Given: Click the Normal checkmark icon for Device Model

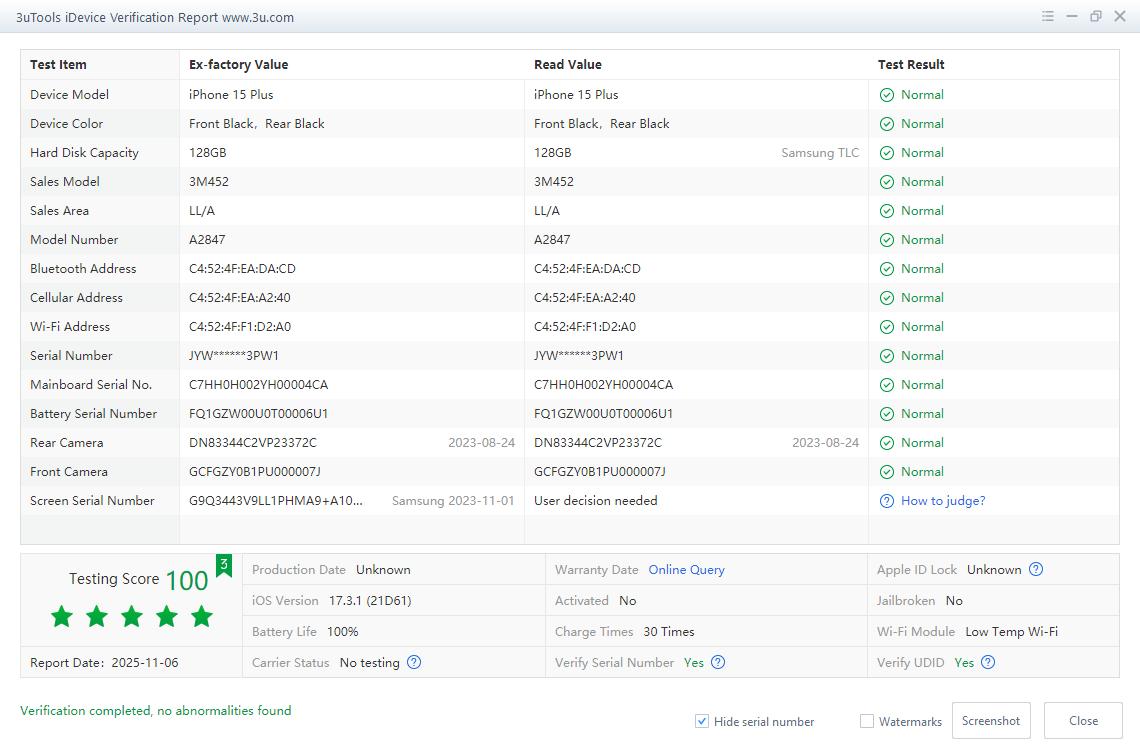Looking at the screenshot, I should (886, 95).
